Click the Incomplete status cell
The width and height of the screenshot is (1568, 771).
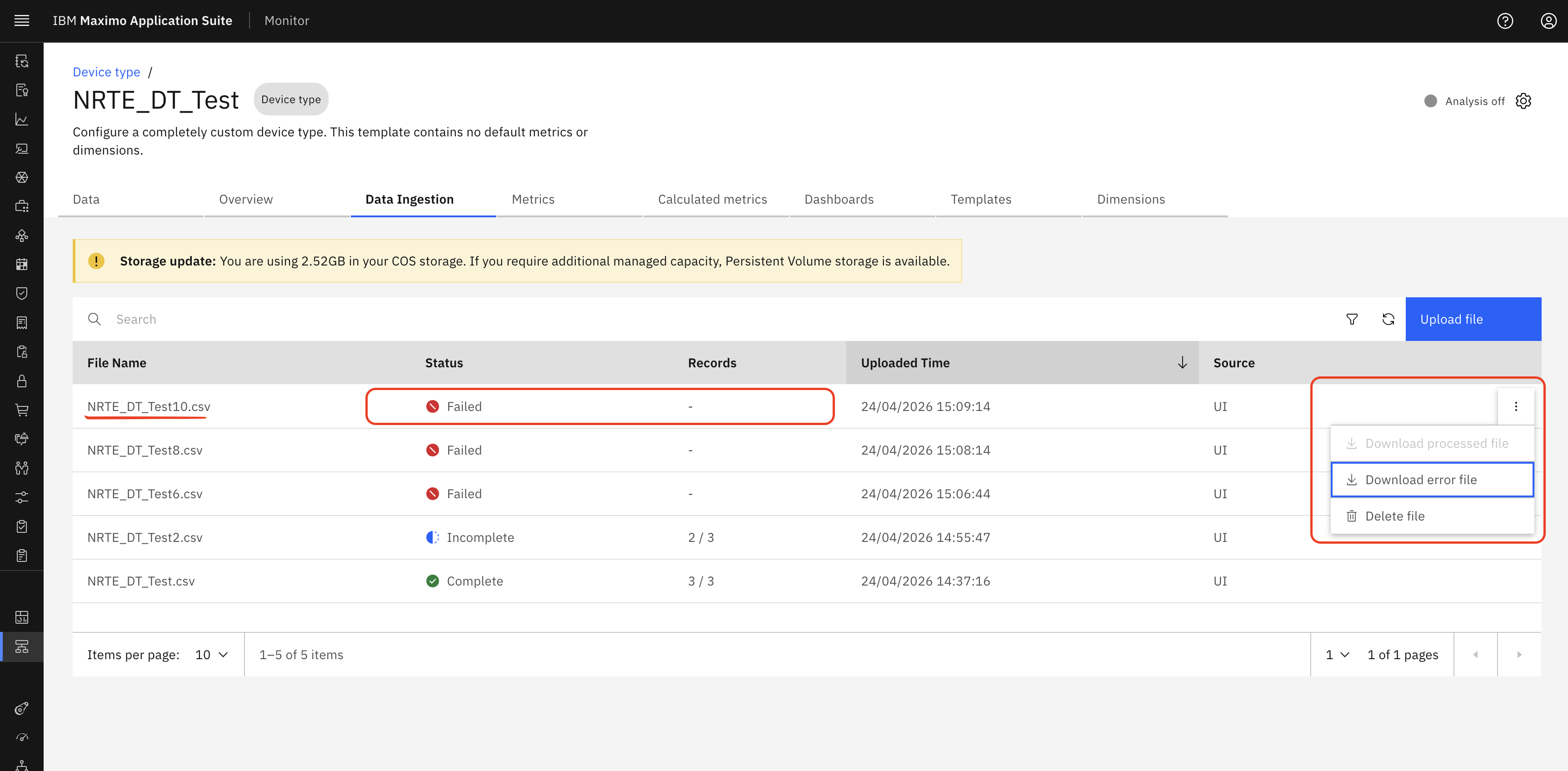coord(470,538)
